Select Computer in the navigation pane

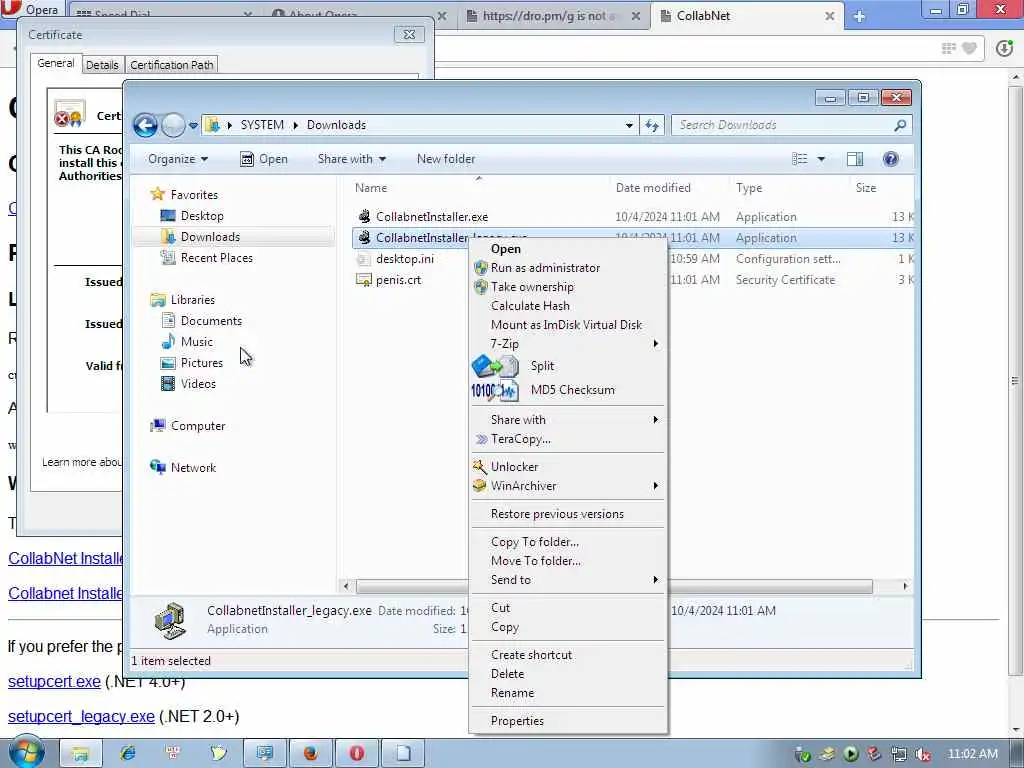198,426
